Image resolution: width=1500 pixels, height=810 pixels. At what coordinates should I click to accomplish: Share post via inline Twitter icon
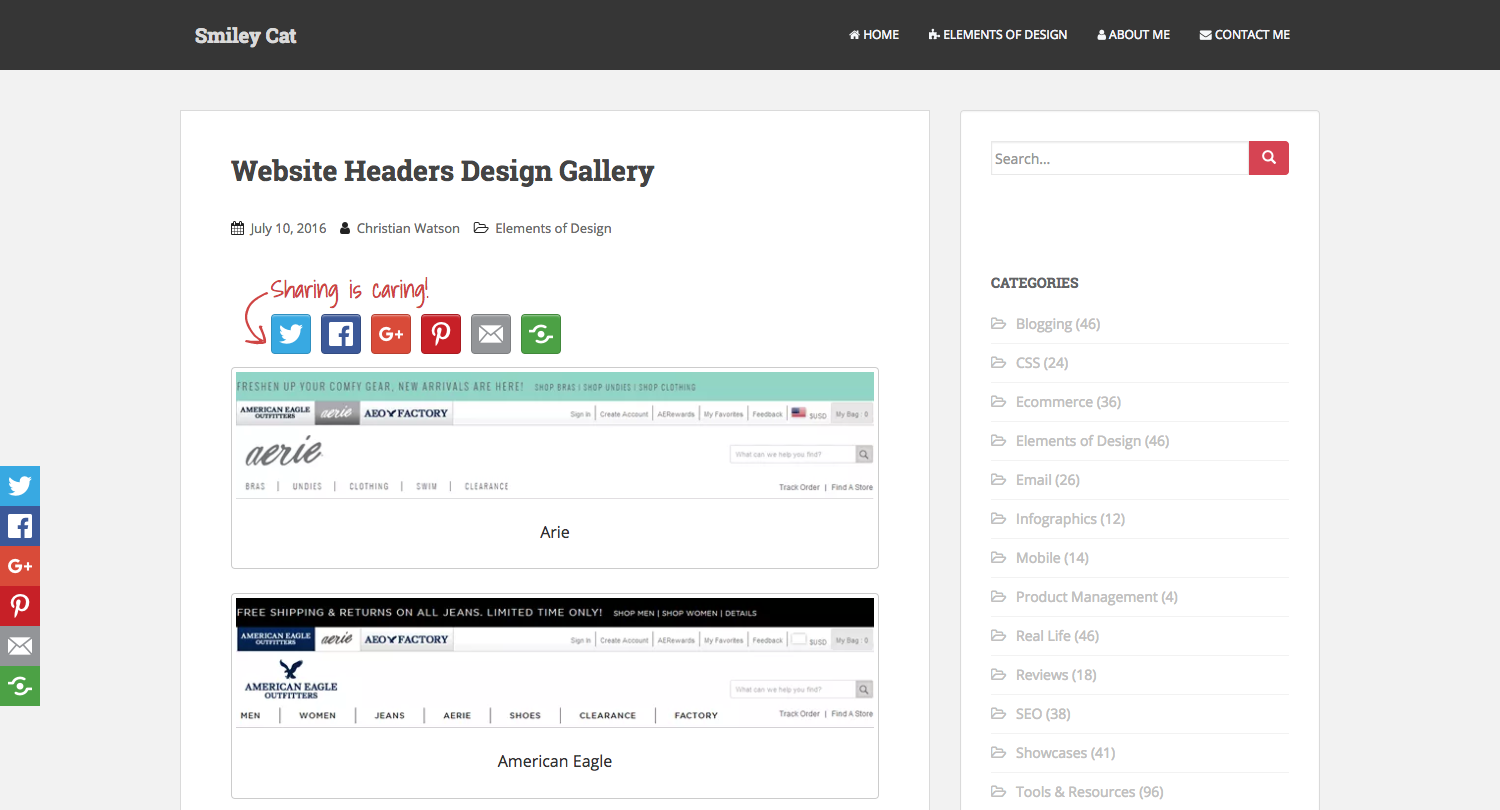point(291,334)
